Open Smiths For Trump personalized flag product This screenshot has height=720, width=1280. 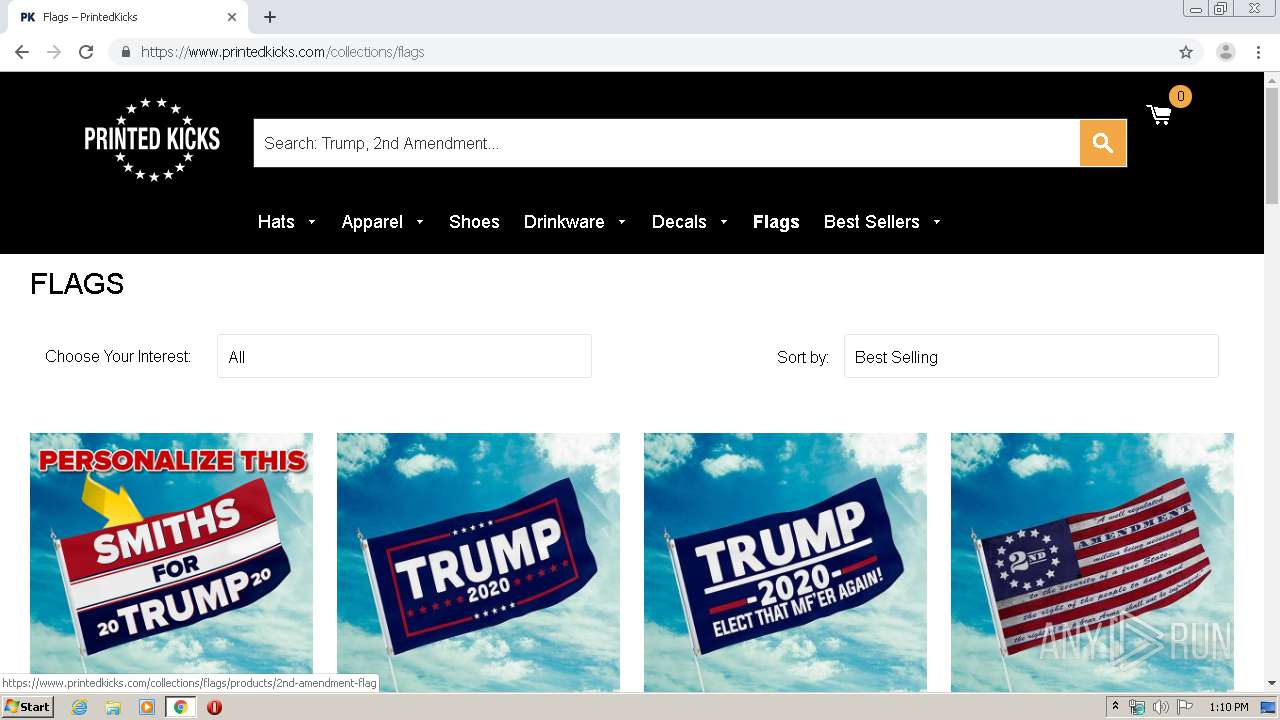coord(171,562)
